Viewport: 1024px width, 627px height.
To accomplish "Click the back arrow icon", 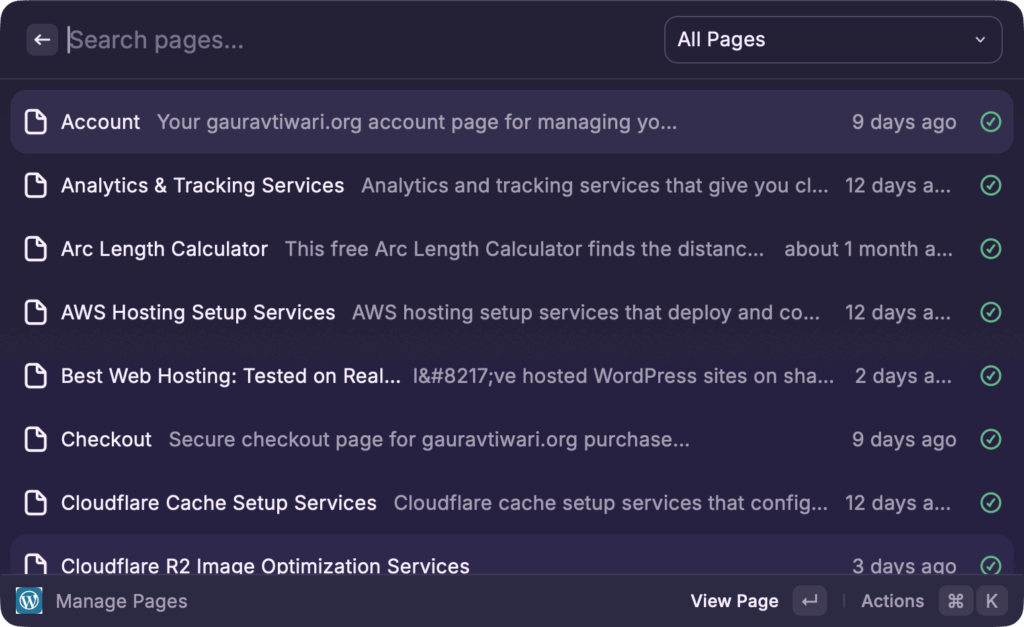I will 42,39.
